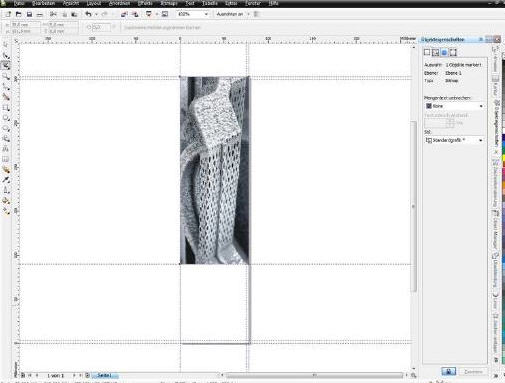Click the Ausrichten an button
This screenshot has height=383, width=505.
pos(230,14)
